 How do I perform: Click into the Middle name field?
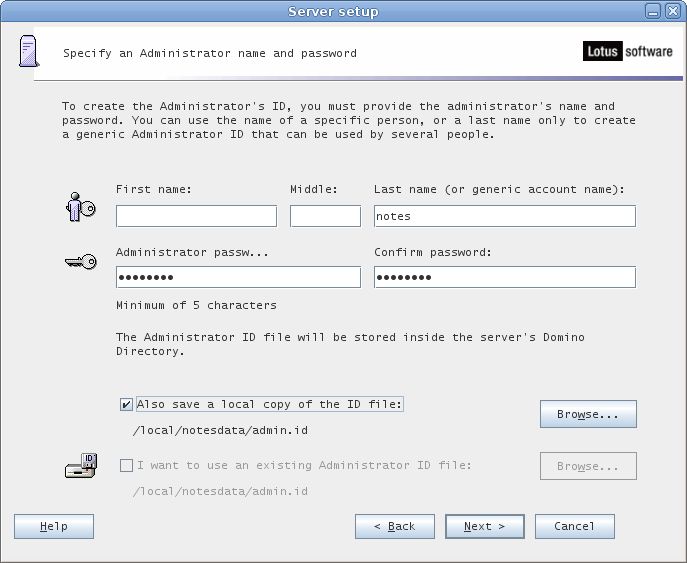click(325, 216)
